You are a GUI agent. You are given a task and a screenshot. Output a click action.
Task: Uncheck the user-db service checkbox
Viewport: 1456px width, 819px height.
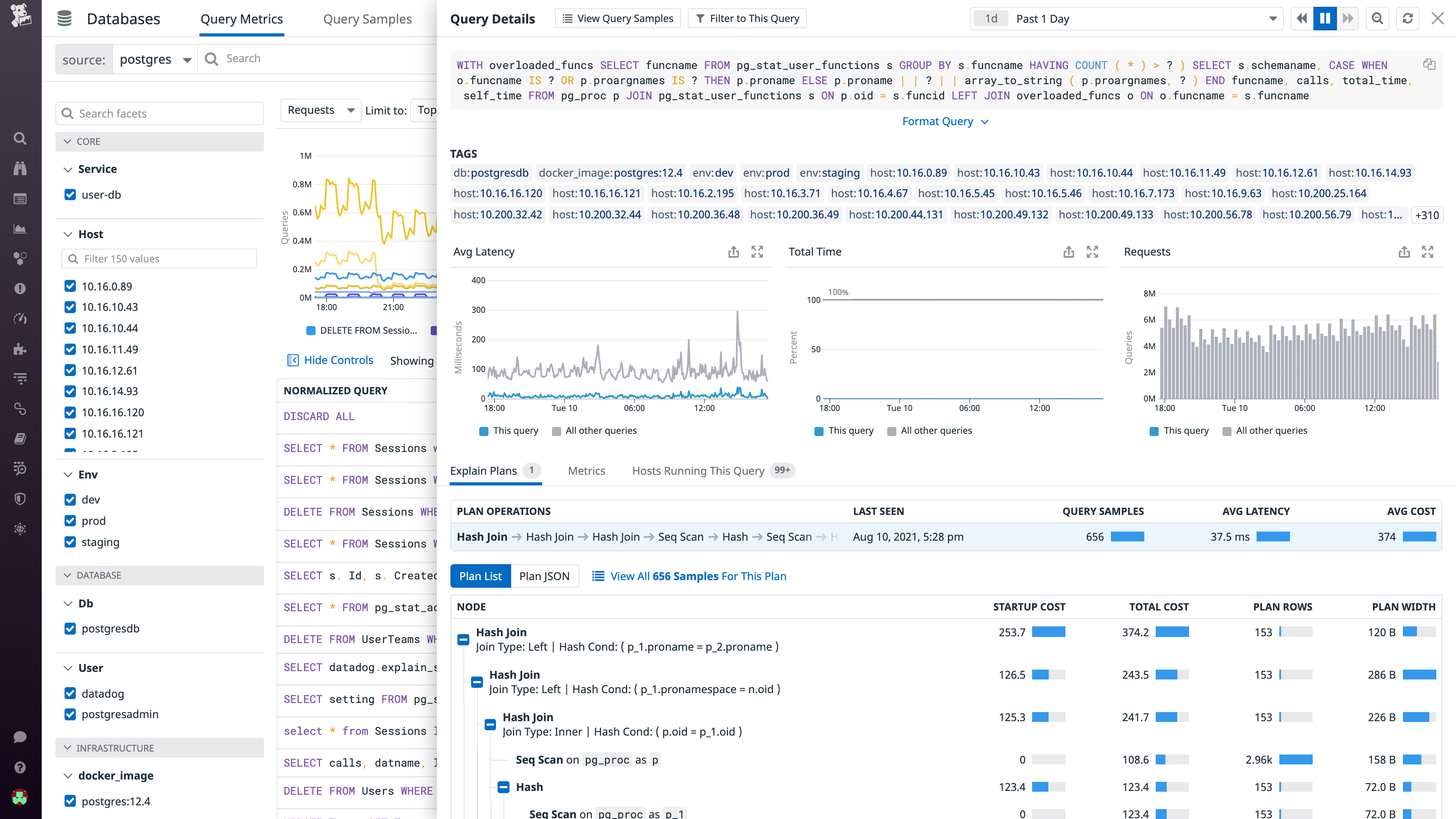[70, 195]
